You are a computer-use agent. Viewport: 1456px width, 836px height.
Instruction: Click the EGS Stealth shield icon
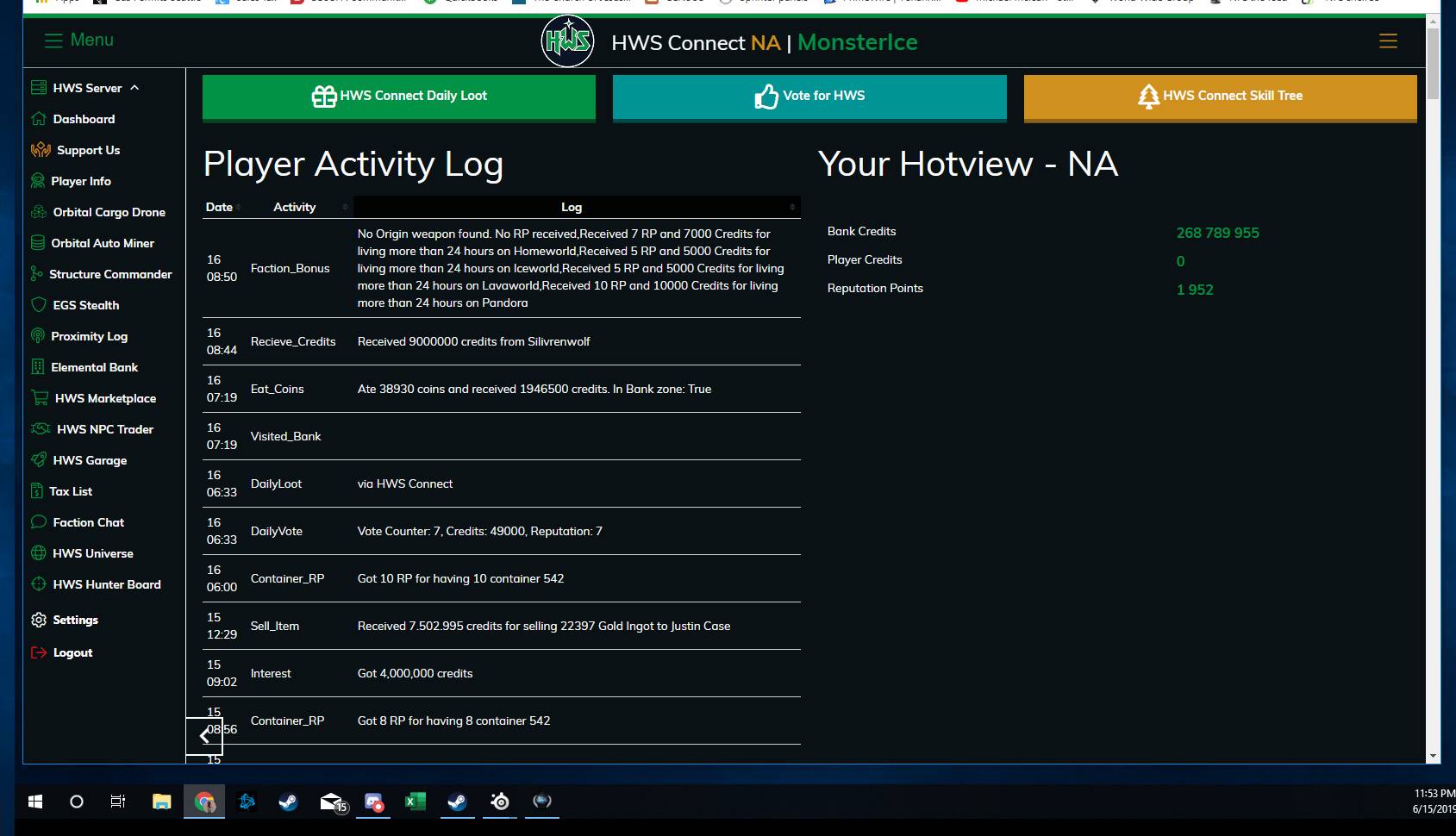pos(39,305)
